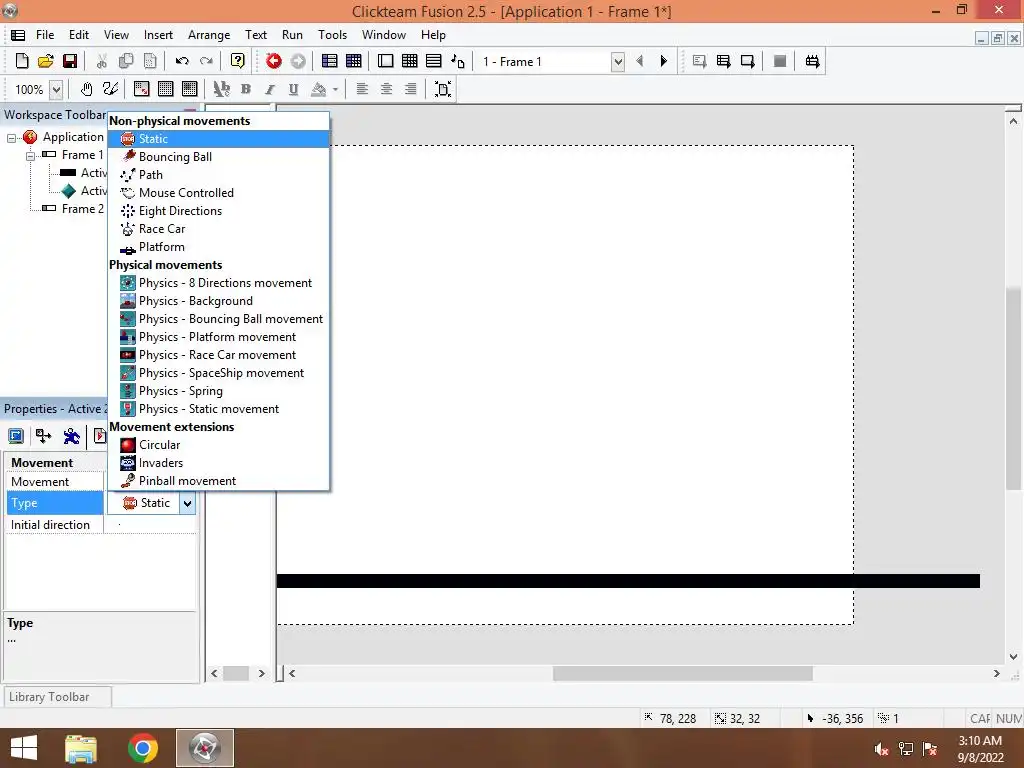Image resolution: width=1024 pixels, height=768 pixels.
Task: Open the Event Editor grid icon
Action: (409, 61)
